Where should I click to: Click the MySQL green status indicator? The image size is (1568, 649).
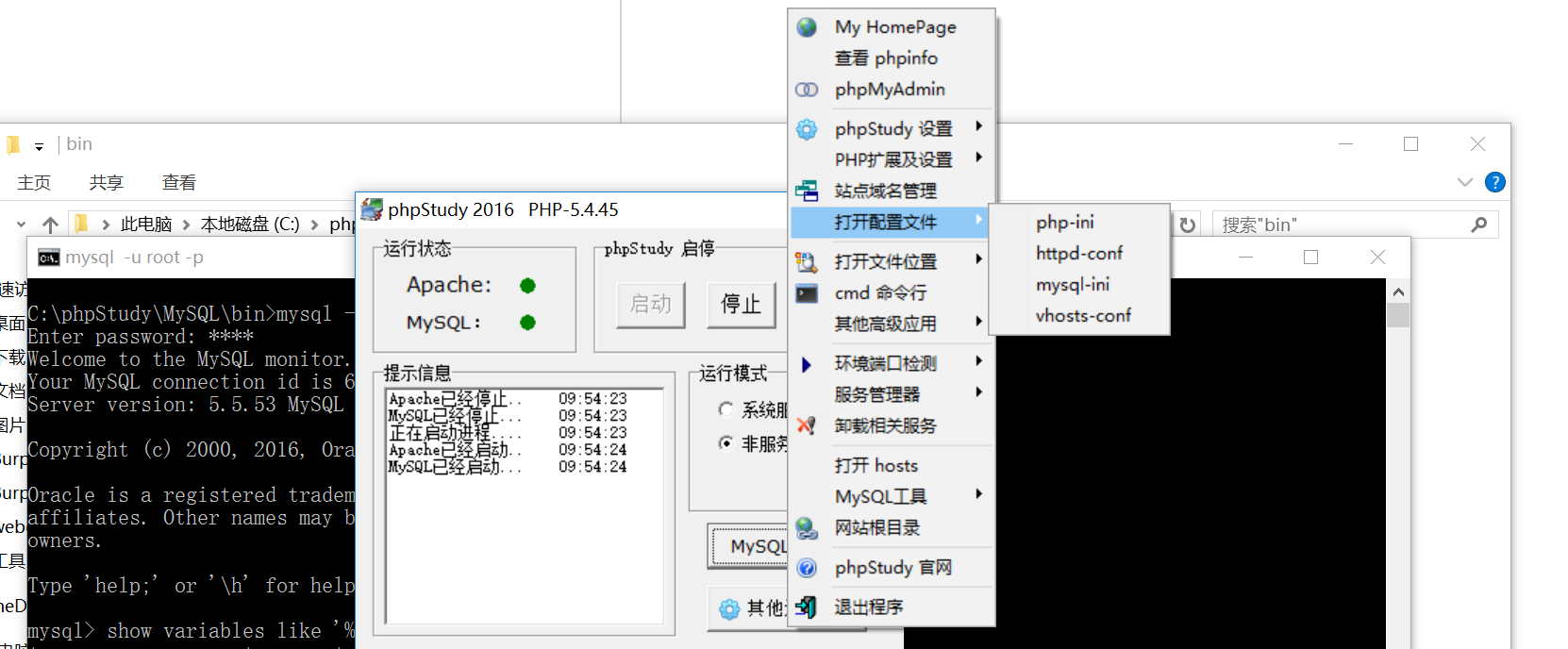point(527,323)
